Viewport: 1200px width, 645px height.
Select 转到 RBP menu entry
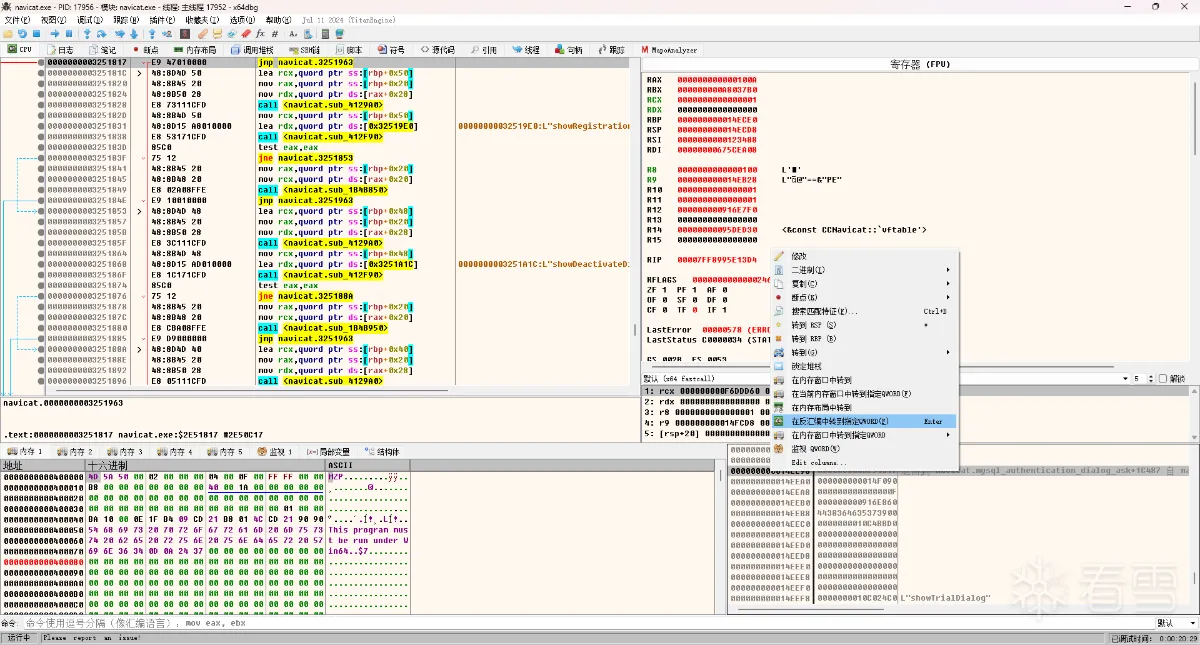pos(865,338)
